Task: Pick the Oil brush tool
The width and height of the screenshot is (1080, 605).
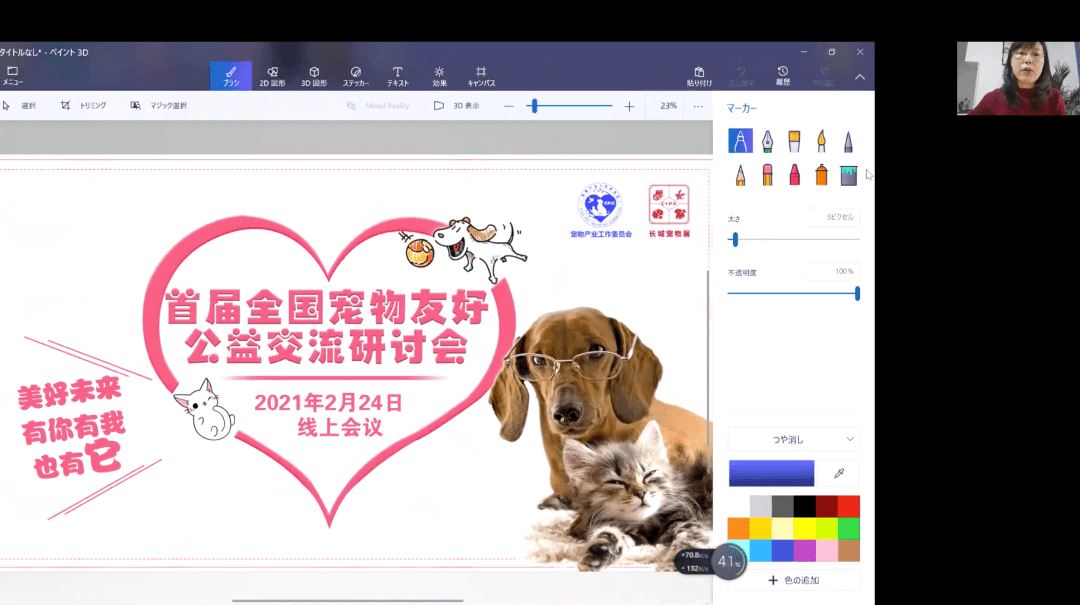Action: 793,138
